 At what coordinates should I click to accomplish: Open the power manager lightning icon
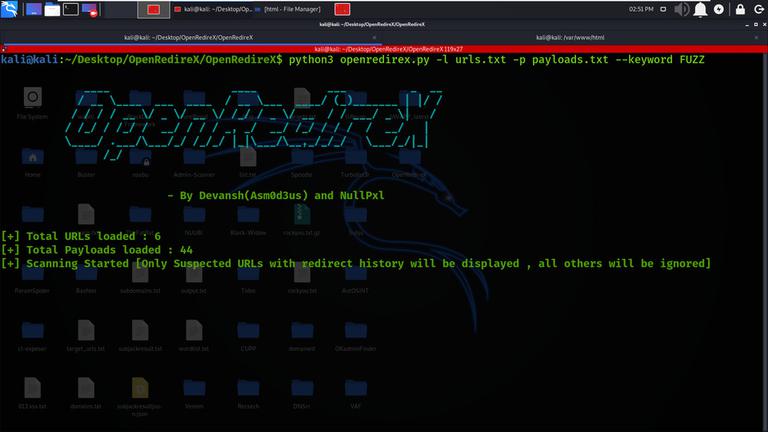pyautogui.click(x=719, y=9)
